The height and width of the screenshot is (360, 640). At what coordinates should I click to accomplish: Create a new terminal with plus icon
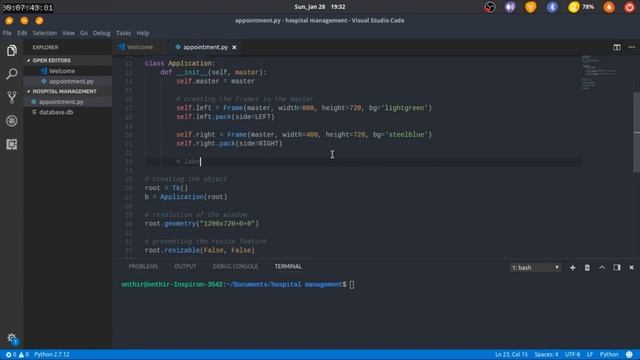(x=573, y=268)
